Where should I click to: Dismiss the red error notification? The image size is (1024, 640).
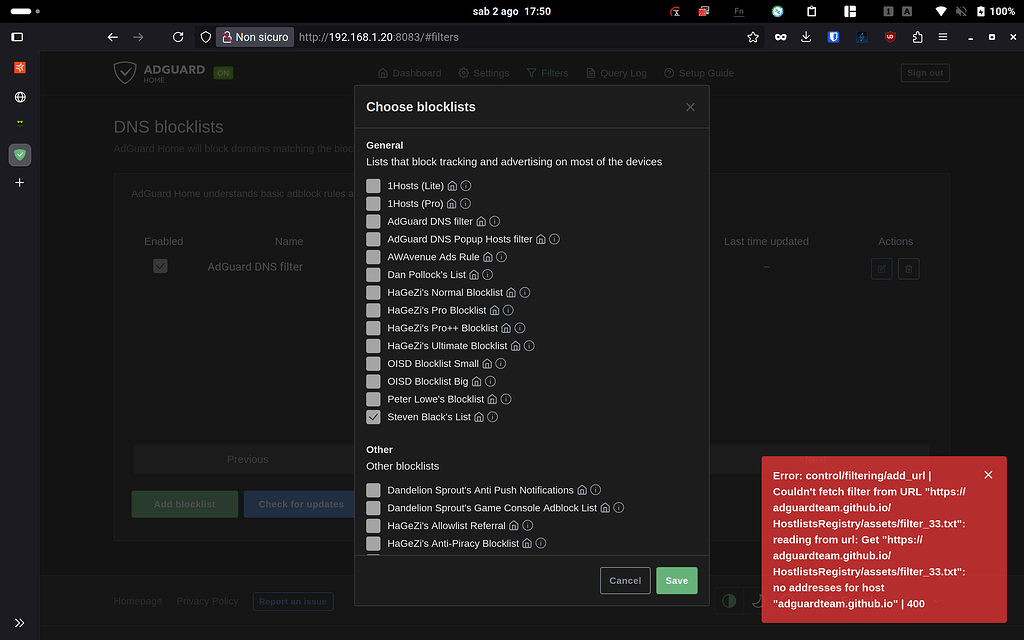tap(988, 475)
